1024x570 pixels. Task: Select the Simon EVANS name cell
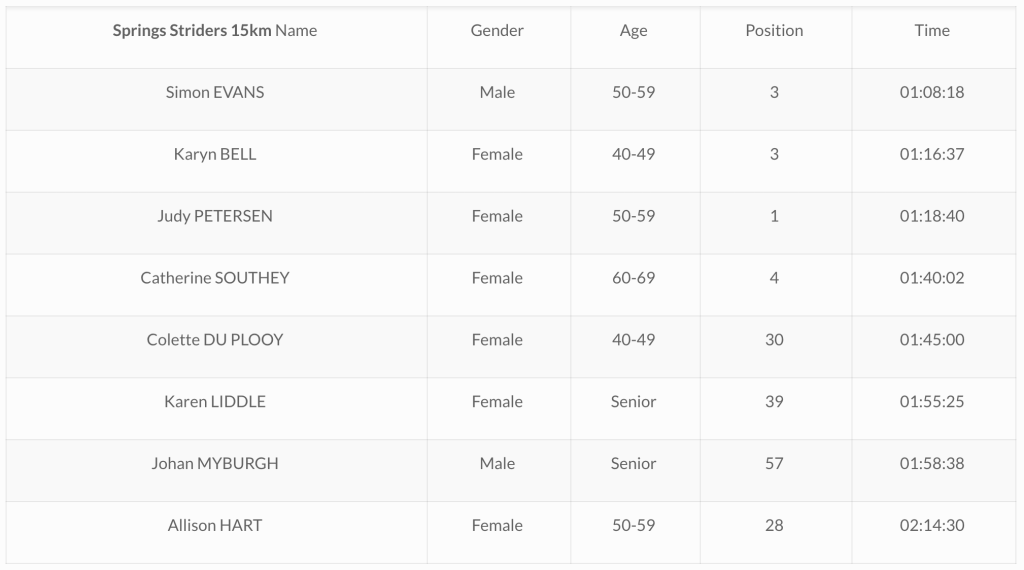click(215, 92)
